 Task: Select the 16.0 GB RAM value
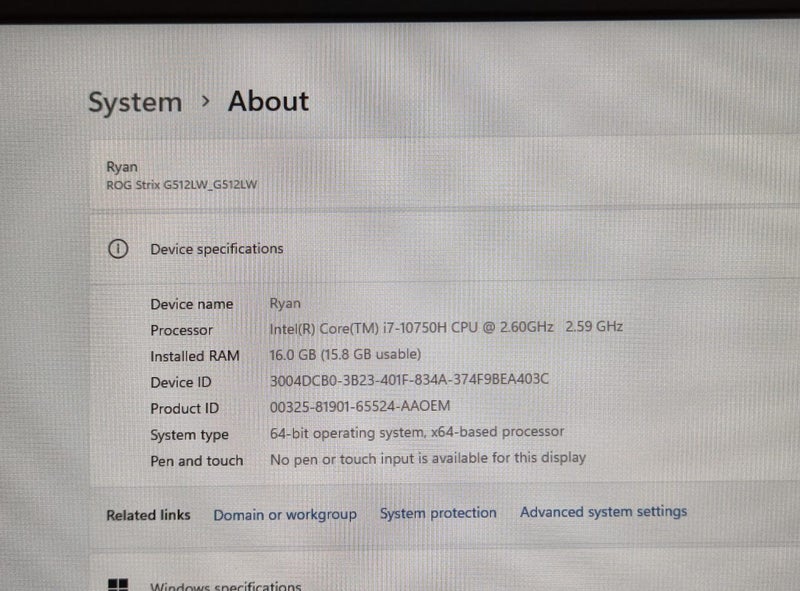345,354
